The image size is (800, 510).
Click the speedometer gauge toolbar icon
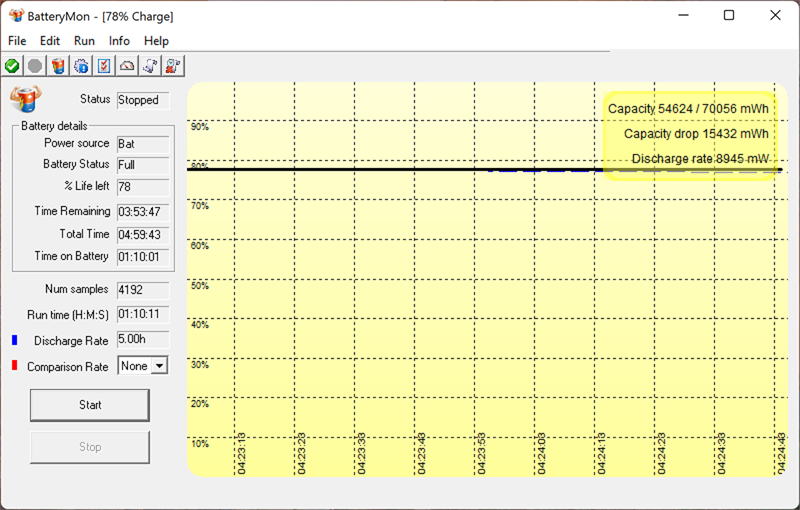pyautogui.click(x=127, y=66)
